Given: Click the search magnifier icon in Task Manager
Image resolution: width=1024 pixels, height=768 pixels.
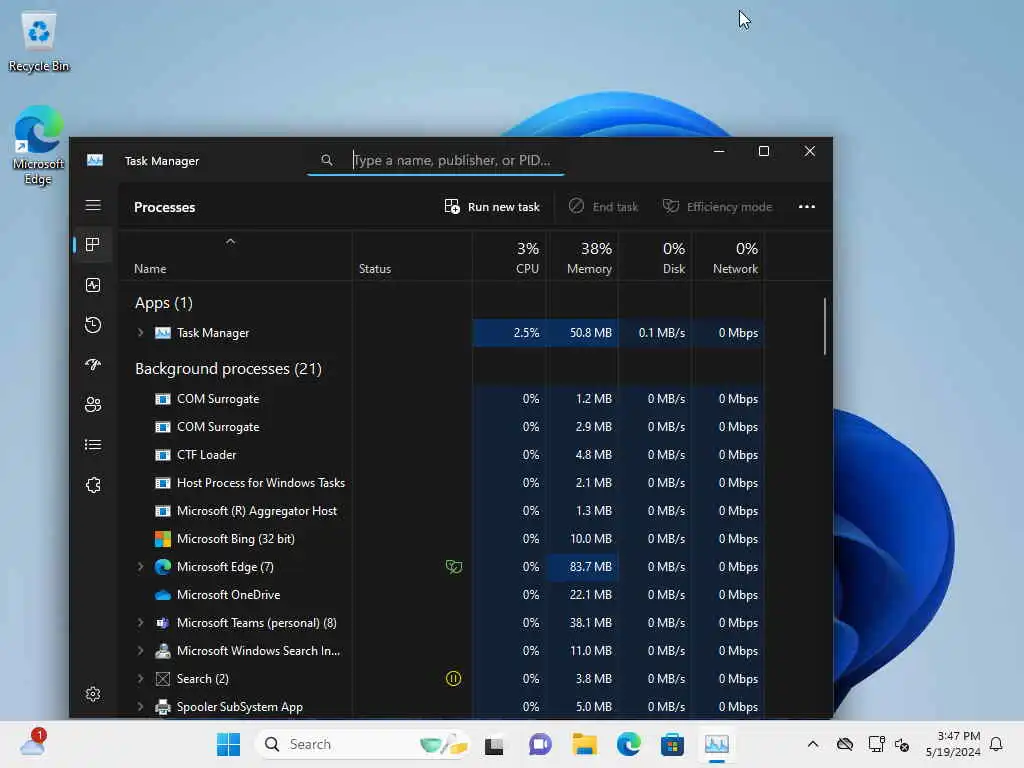Looking at the screenshot, I should coord(327,160).
